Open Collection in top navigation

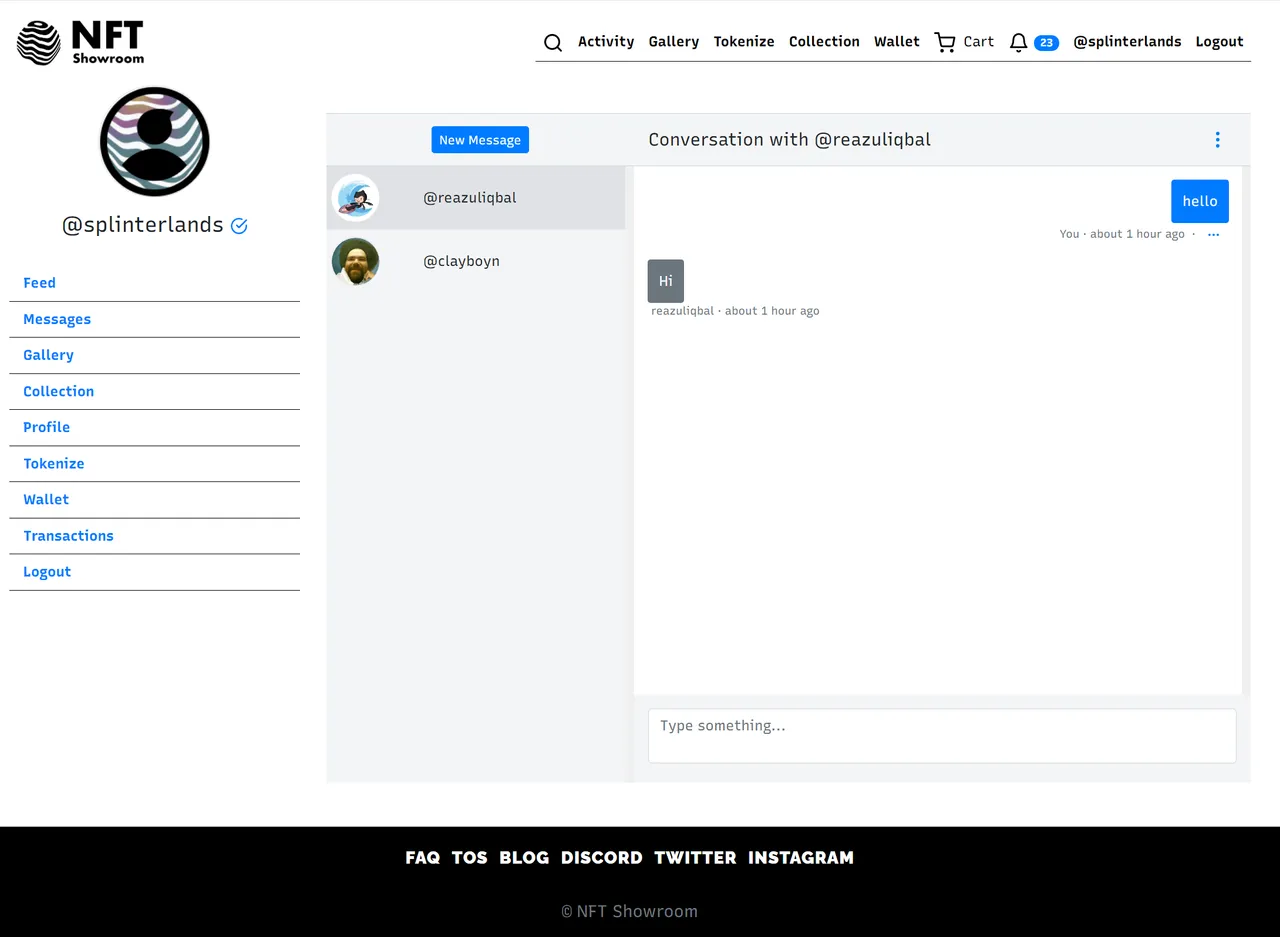[x=824, y=42]
